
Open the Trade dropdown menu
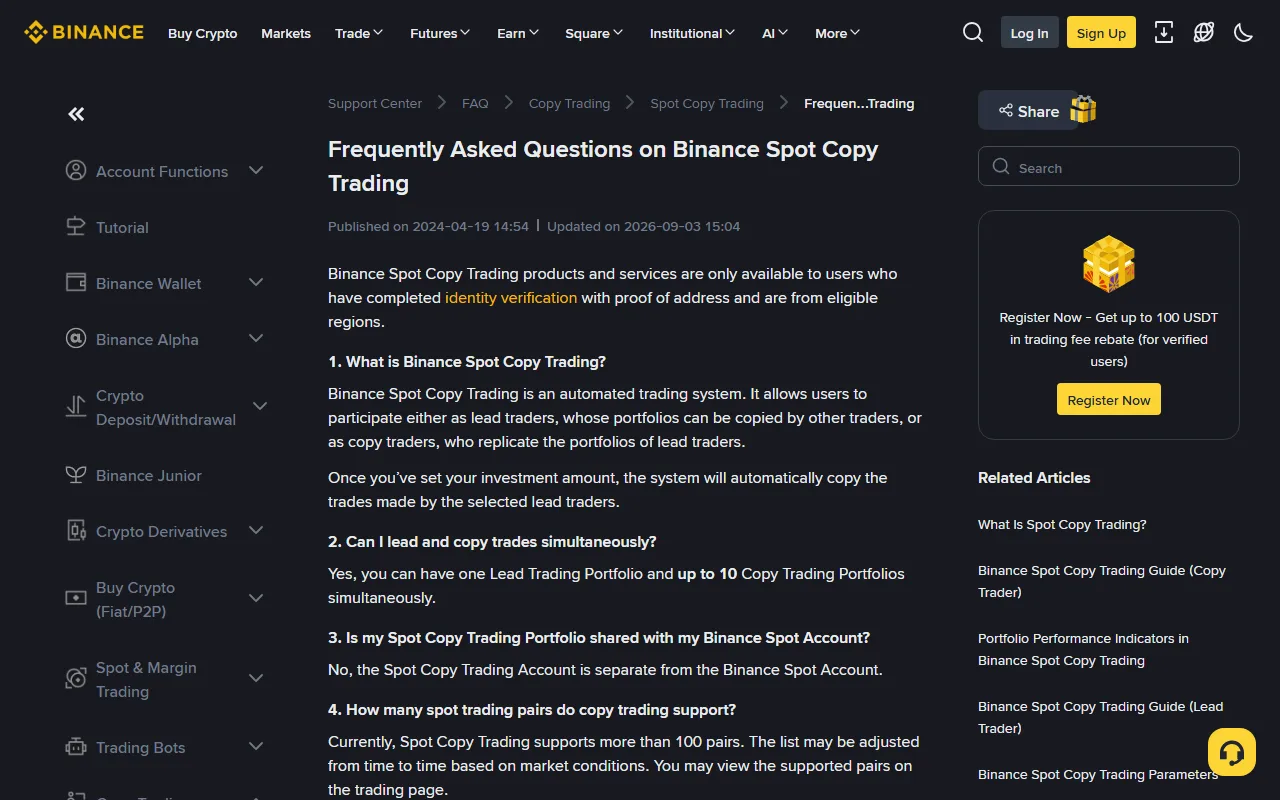coord(359,33)
